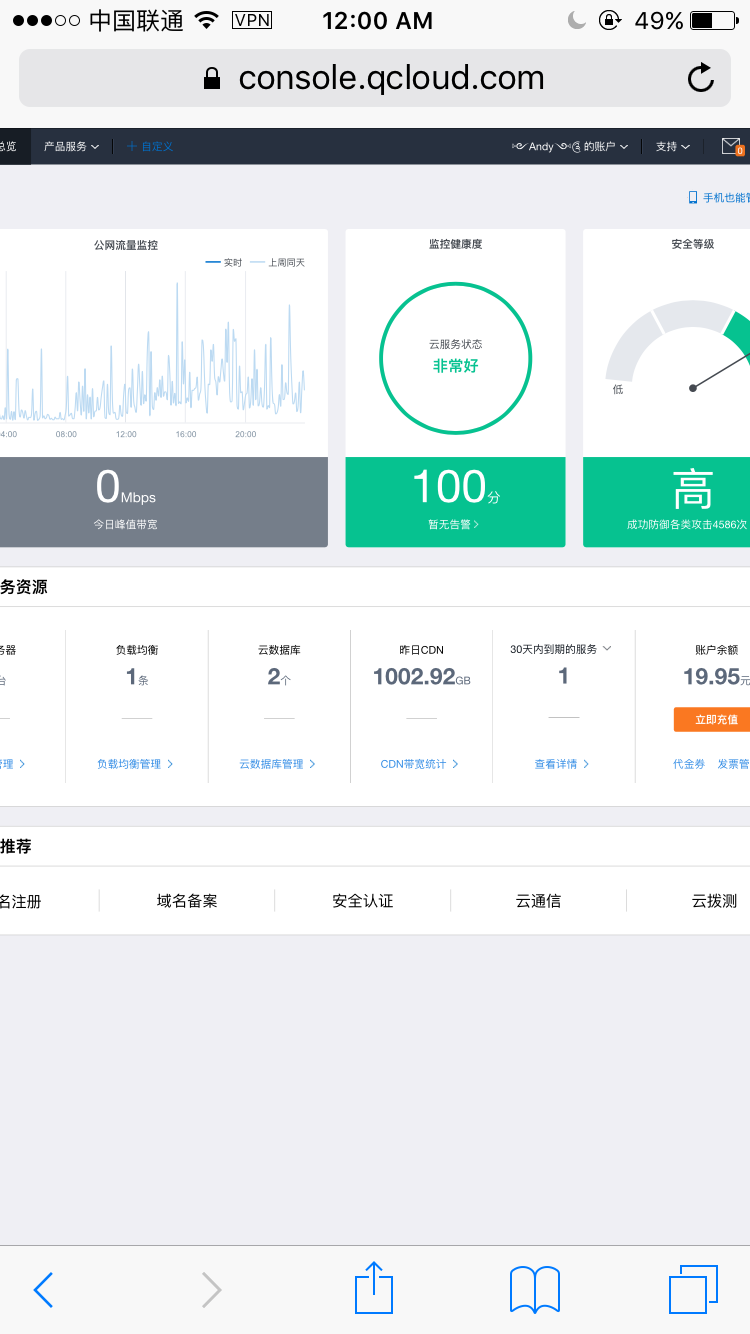Tap the Safari back arrow
The height and width of the screenshot is (1334, 750).
(43, 1290)
